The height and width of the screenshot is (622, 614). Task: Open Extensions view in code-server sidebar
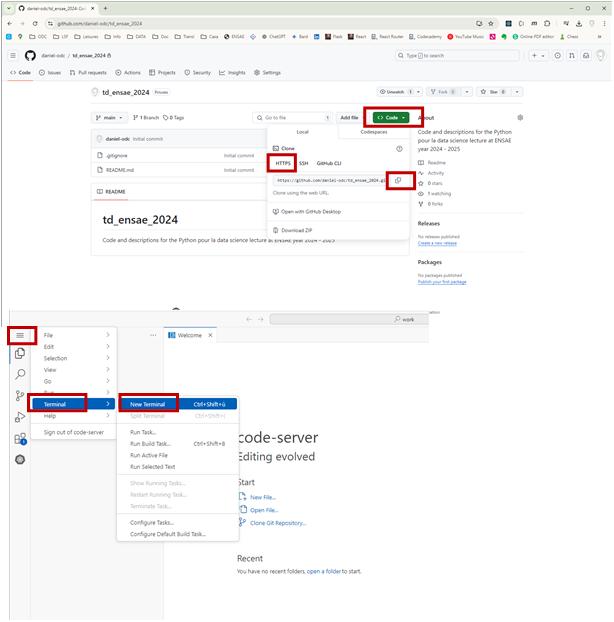click(20, 439)
